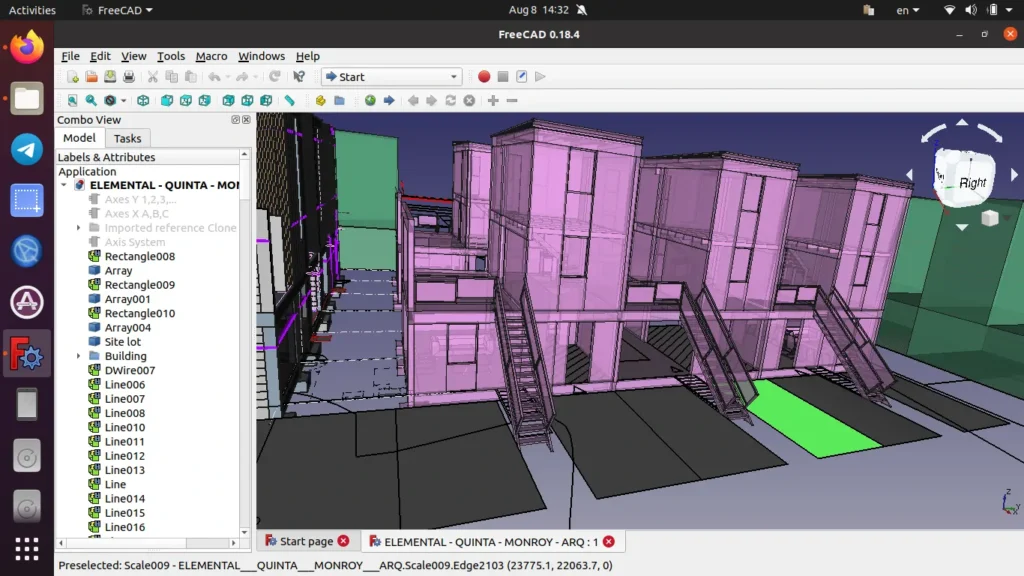Viewport: 1024px width, 576px height.
Task: Click the Cut scissors icon
Action: tap(153, 77)
